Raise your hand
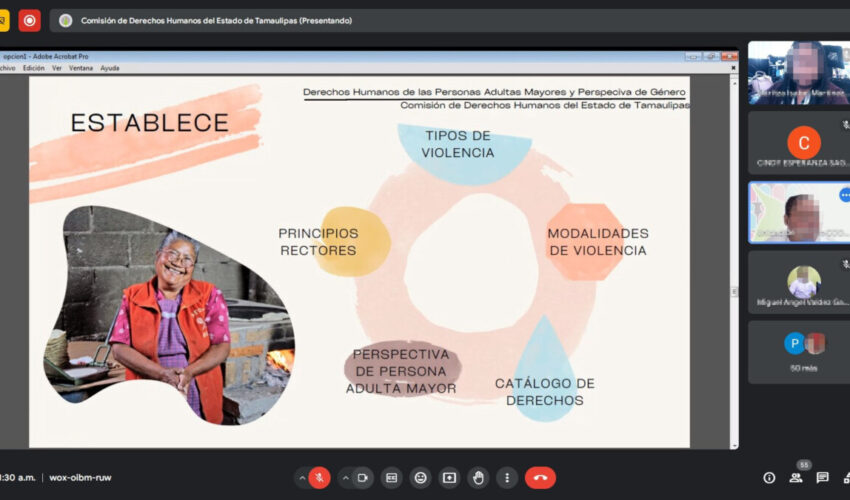Viewport: 850px width, 500px height. tap(478, 478)
